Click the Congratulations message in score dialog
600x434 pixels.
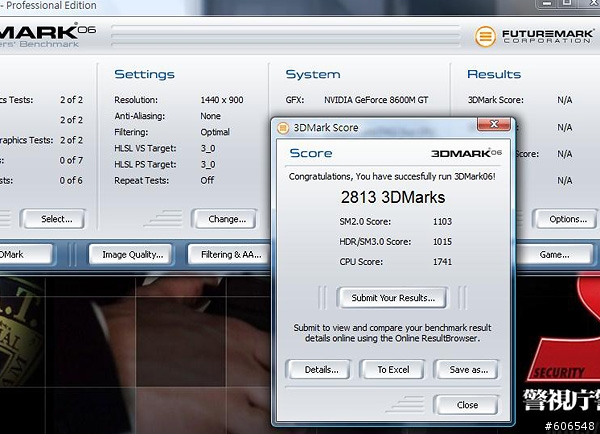tap(392, 176)
